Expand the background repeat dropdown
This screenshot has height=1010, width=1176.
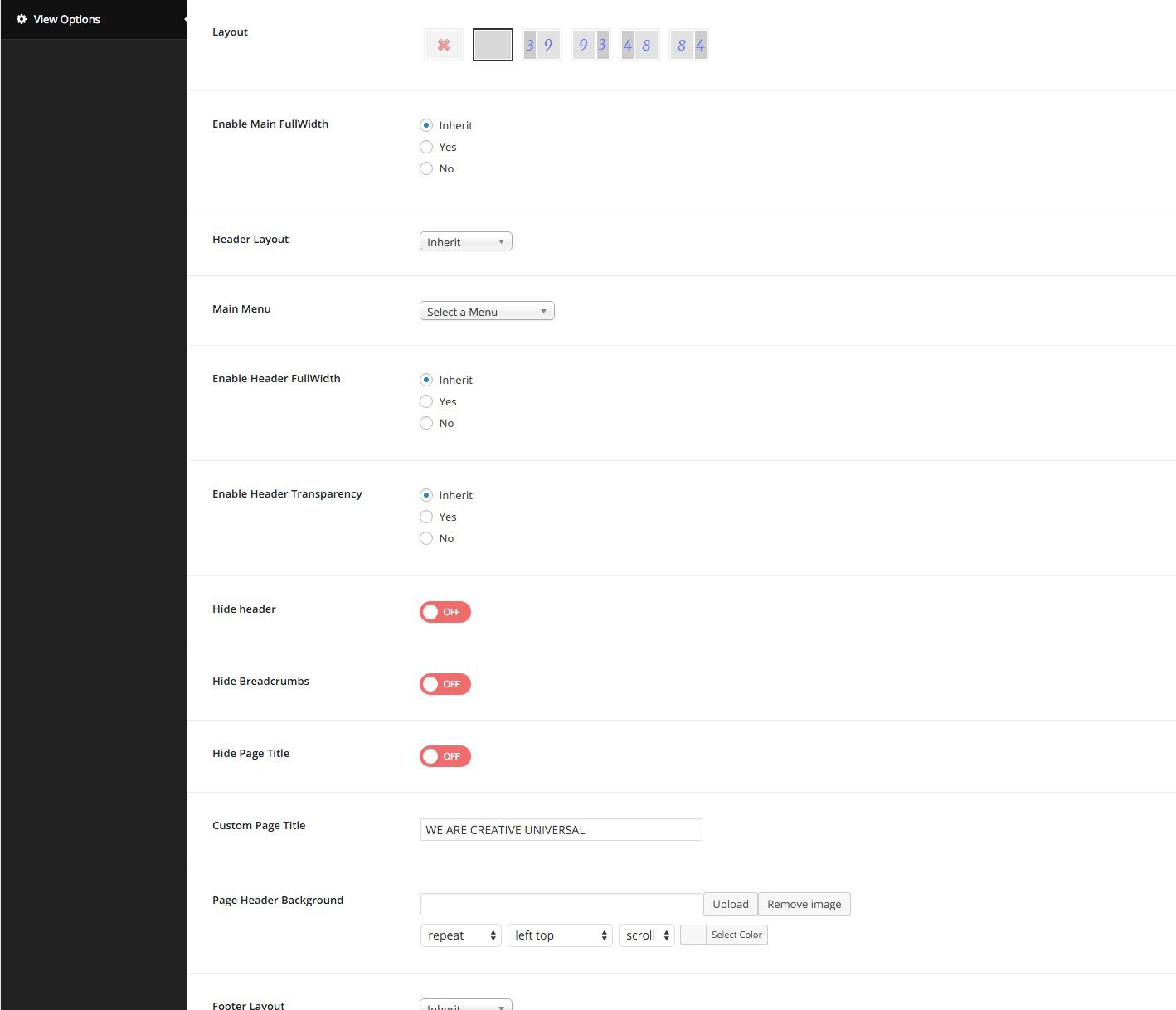[x=460, y=935]
